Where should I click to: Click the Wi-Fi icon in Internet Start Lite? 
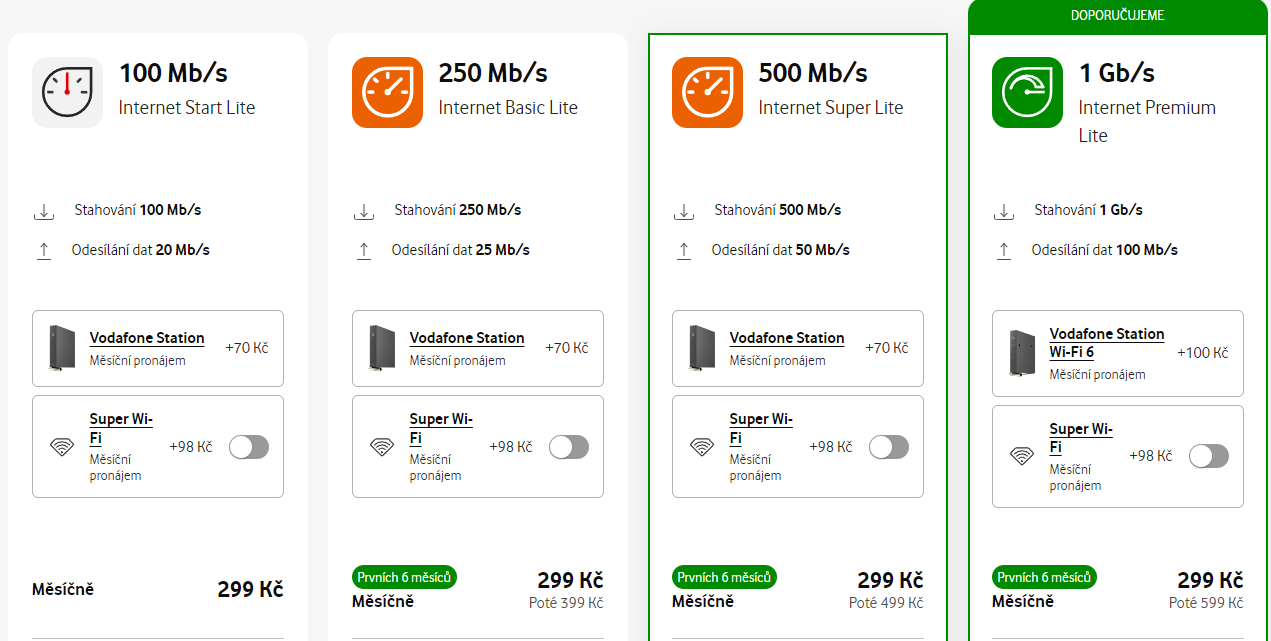62,447
